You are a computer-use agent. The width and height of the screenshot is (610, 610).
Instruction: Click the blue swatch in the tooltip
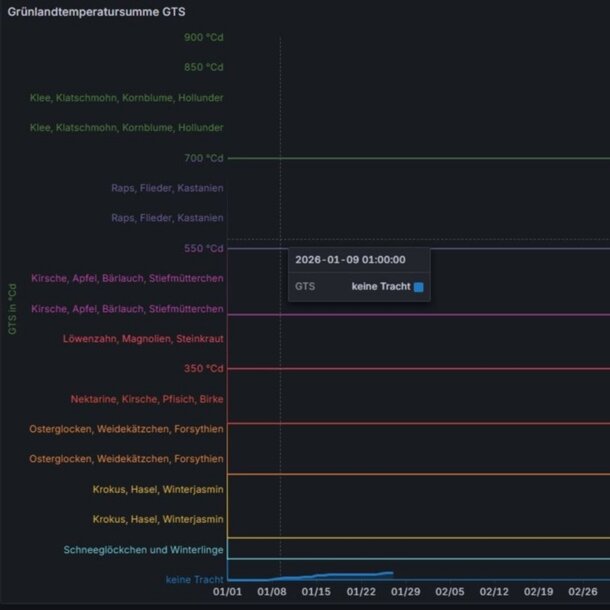[419, 287]
